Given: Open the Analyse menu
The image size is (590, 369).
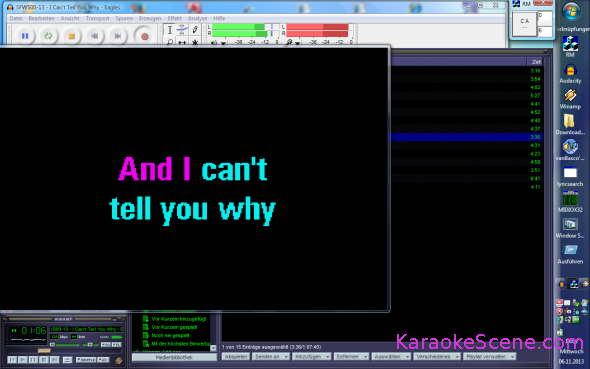Looking at the screenshot, I should tap(197, 18).
